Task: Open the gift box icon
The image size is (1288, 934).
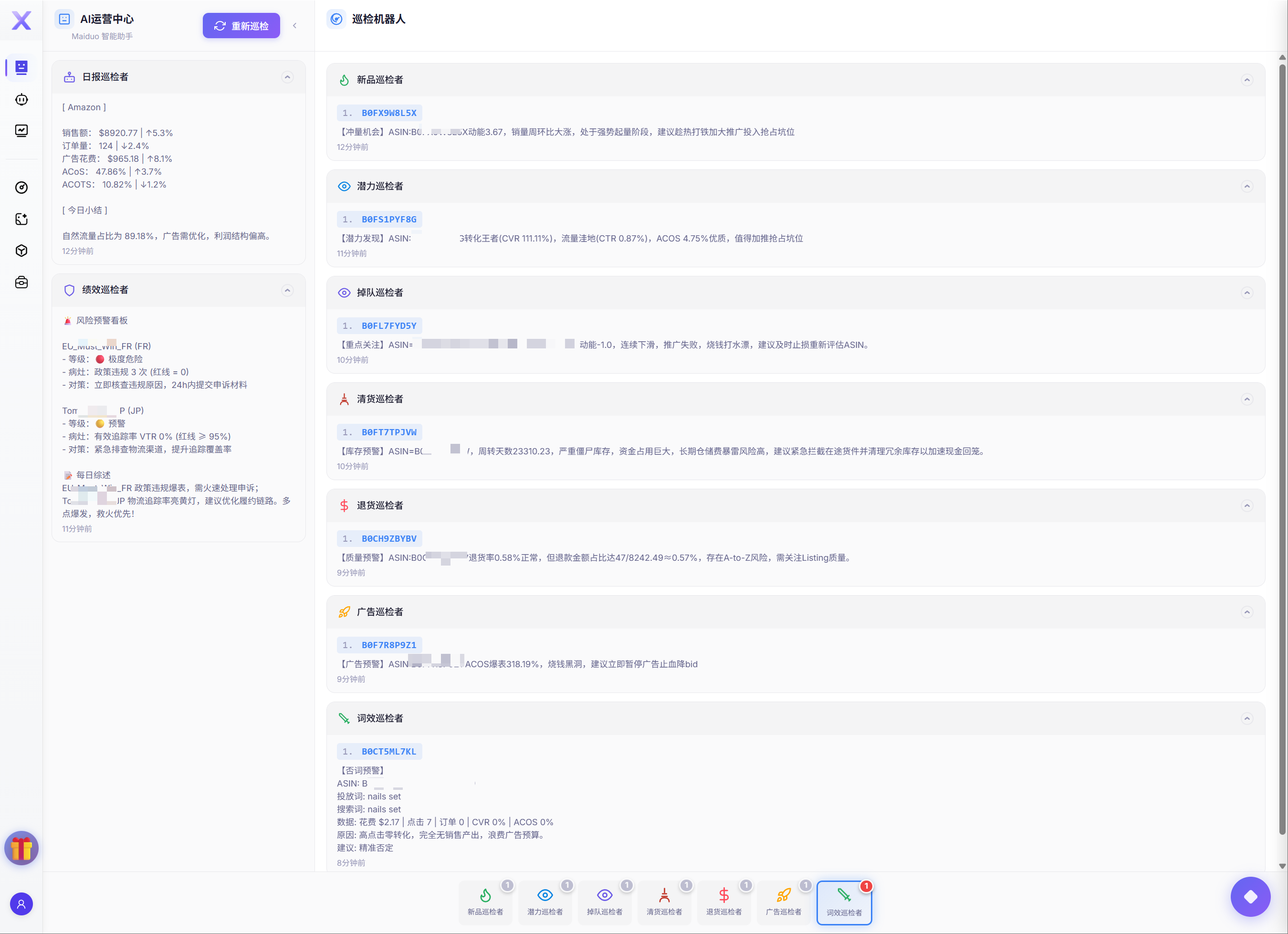Action: click(x=21, y=848)
